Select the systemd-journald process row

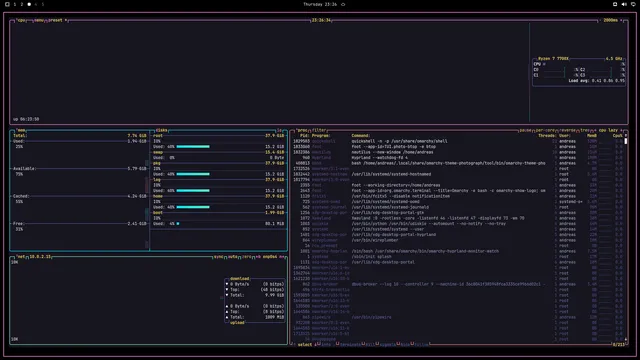pos(459,207)
